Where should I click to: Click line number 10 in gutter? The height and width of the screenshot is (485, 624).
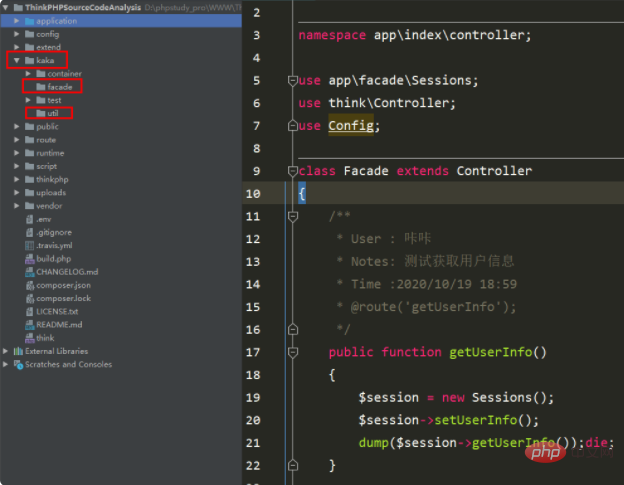tap(253, 194)
